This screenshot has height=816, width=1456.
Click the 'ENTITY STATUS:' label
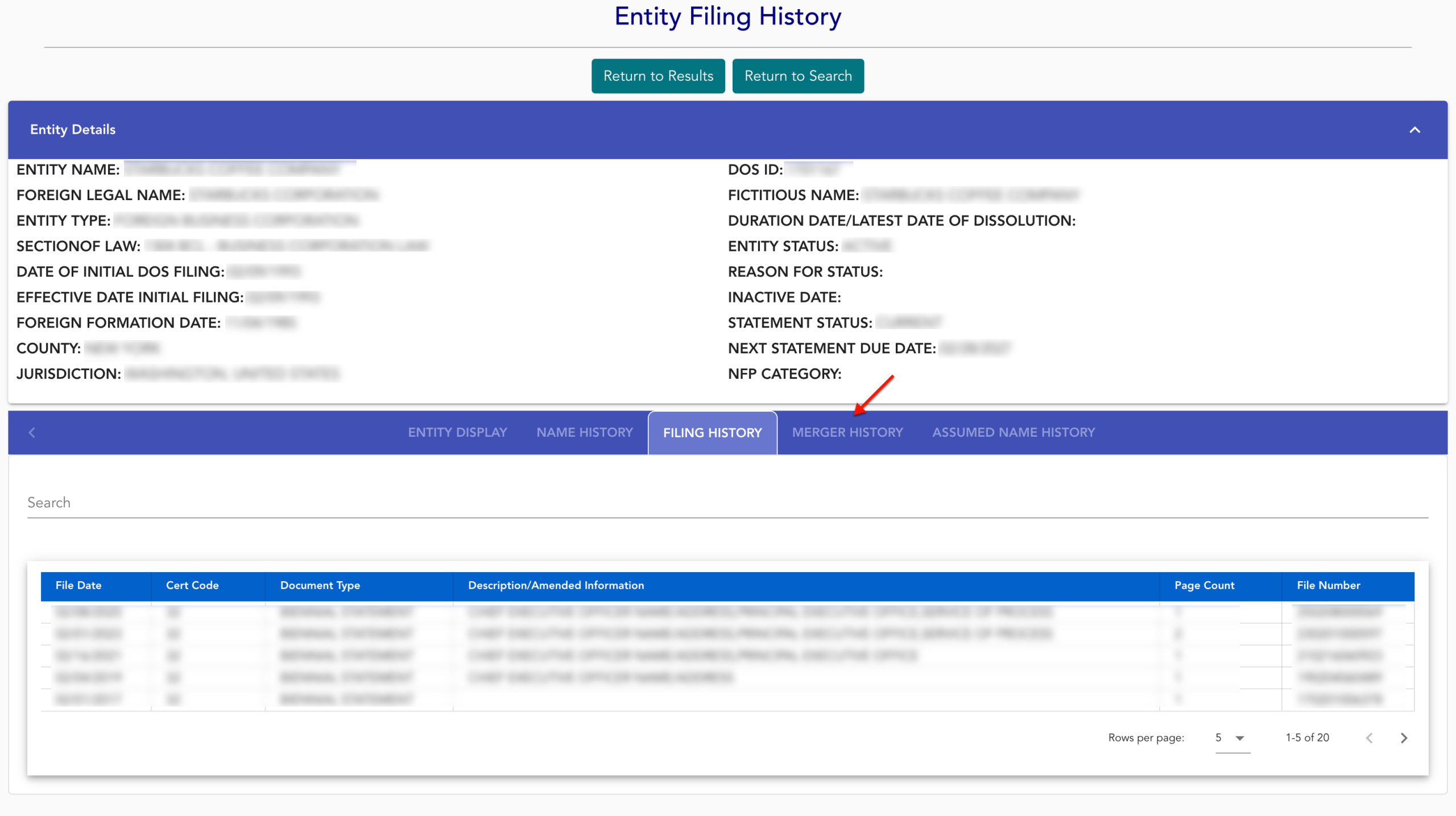(783, 246)
